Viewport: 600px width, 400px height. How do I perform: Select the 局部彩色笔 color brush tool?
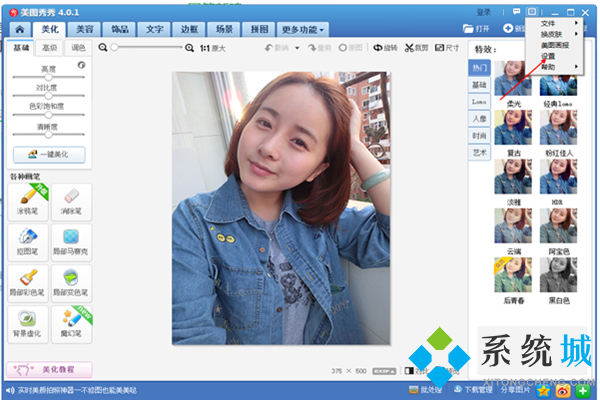coord(28,283)
